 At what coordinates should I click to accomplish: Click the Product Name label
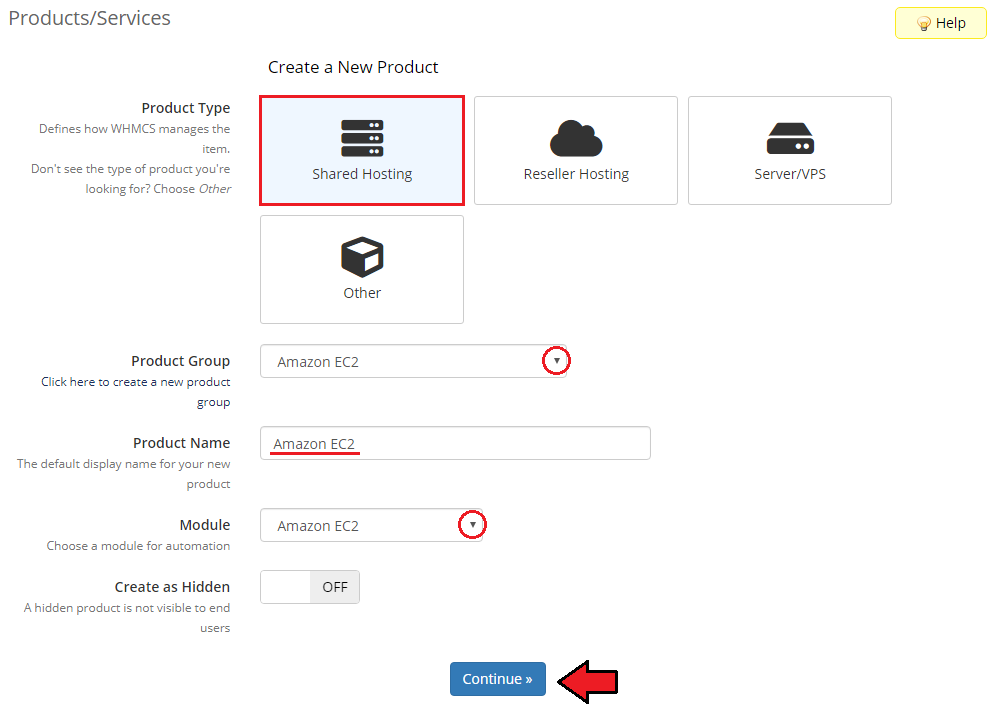tap(181, 442)
